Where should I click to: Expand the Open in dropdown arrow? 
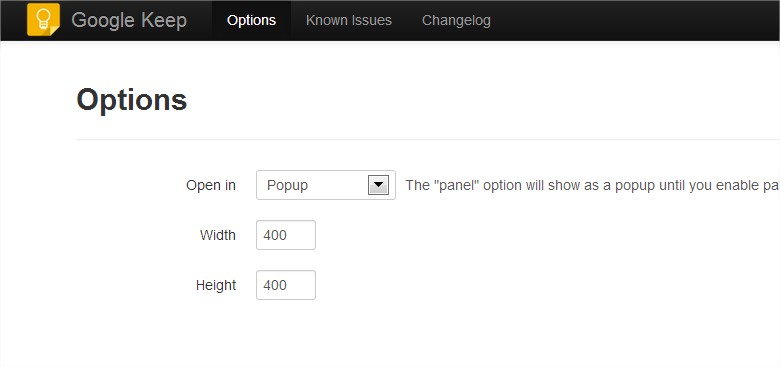[378, 185]
